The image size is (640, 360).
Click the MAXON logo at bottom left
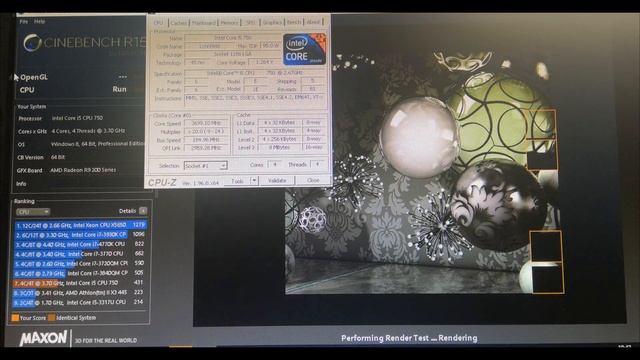(x=43, y=338)
